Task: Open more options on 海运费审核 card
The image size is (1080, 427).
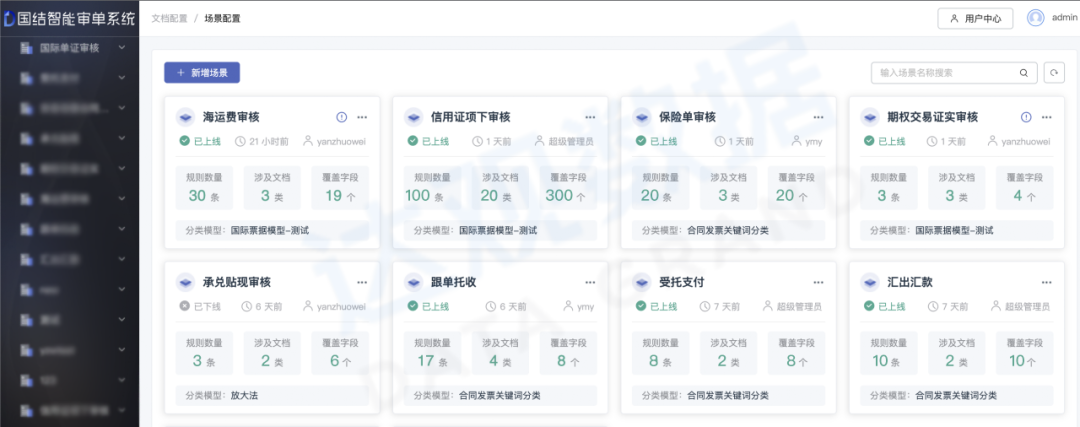Action: click(362, 117)
